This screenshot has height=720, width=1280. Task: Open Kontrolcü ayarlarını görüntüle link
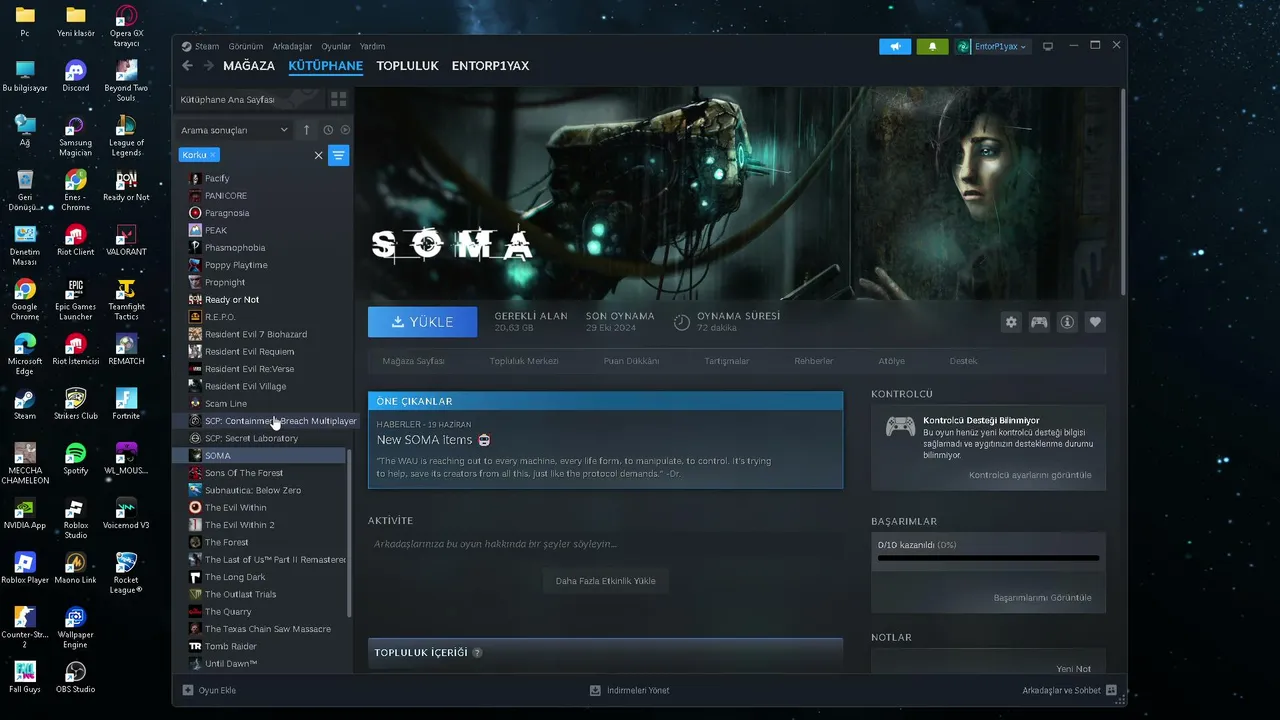pos(1030,475)
